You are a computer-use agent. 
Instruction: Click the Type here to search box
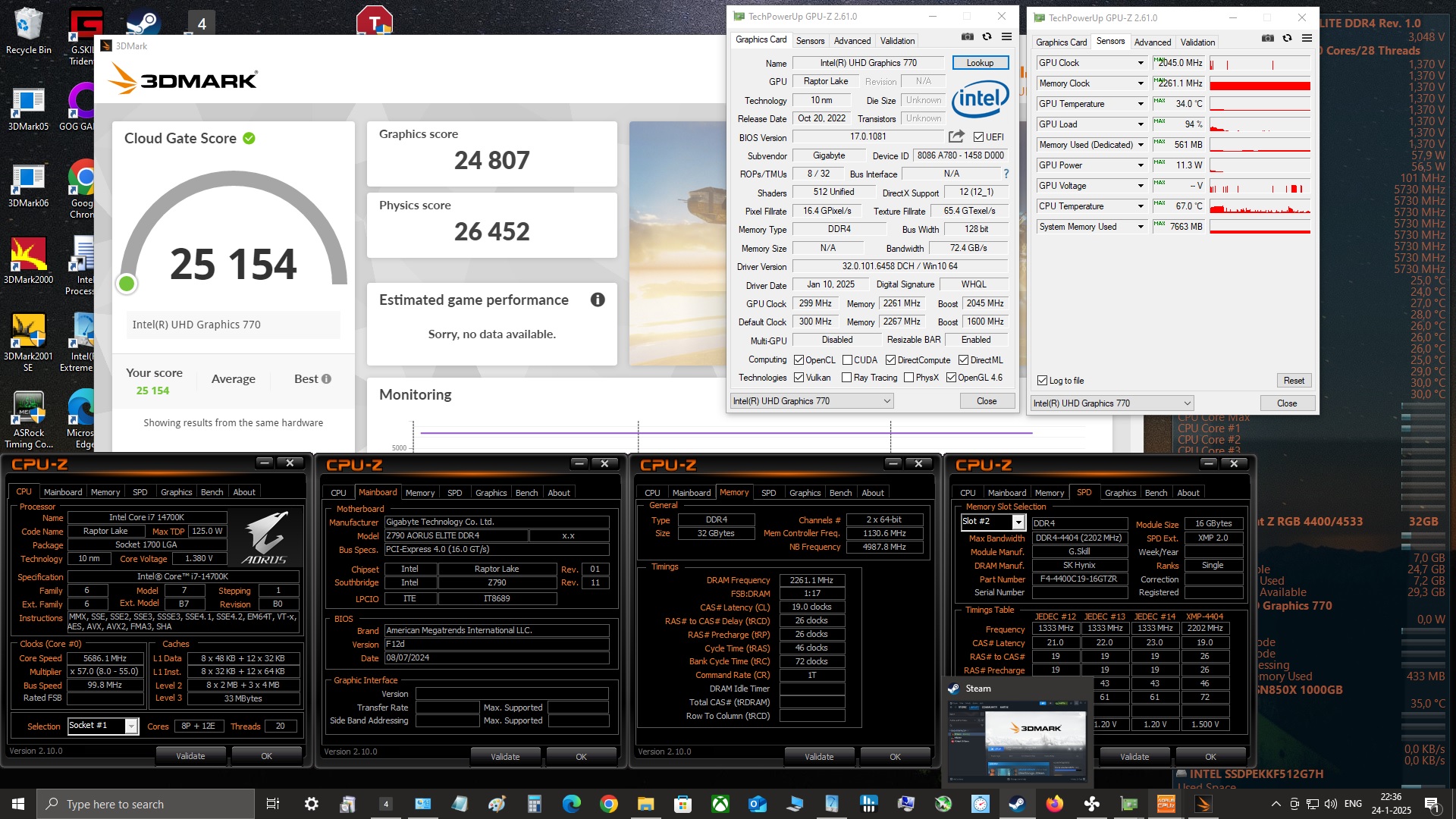coord(145,804)
